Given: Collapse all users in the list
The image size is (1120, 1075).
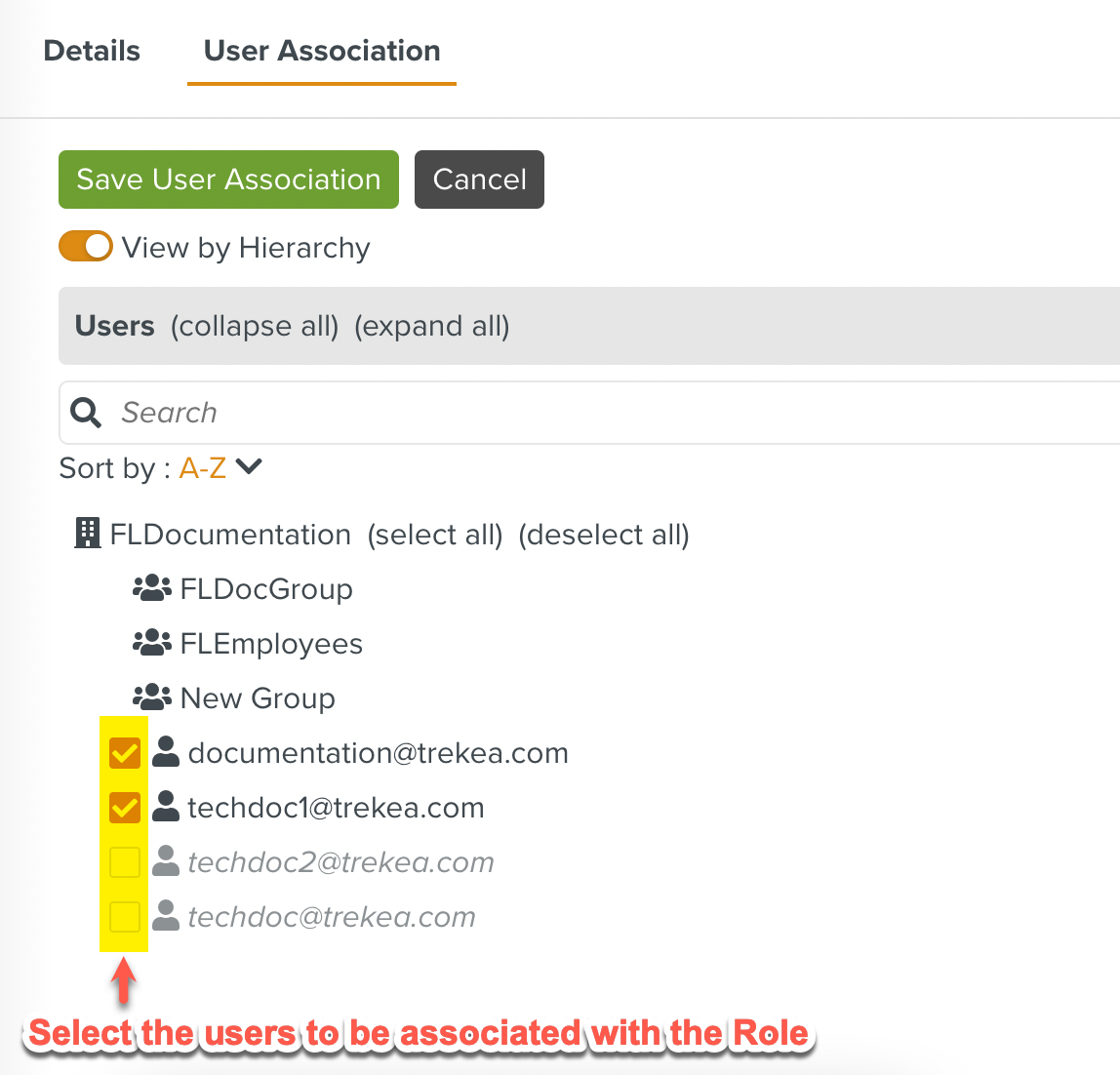Looking at the screenshot, I should click(255, 326).
